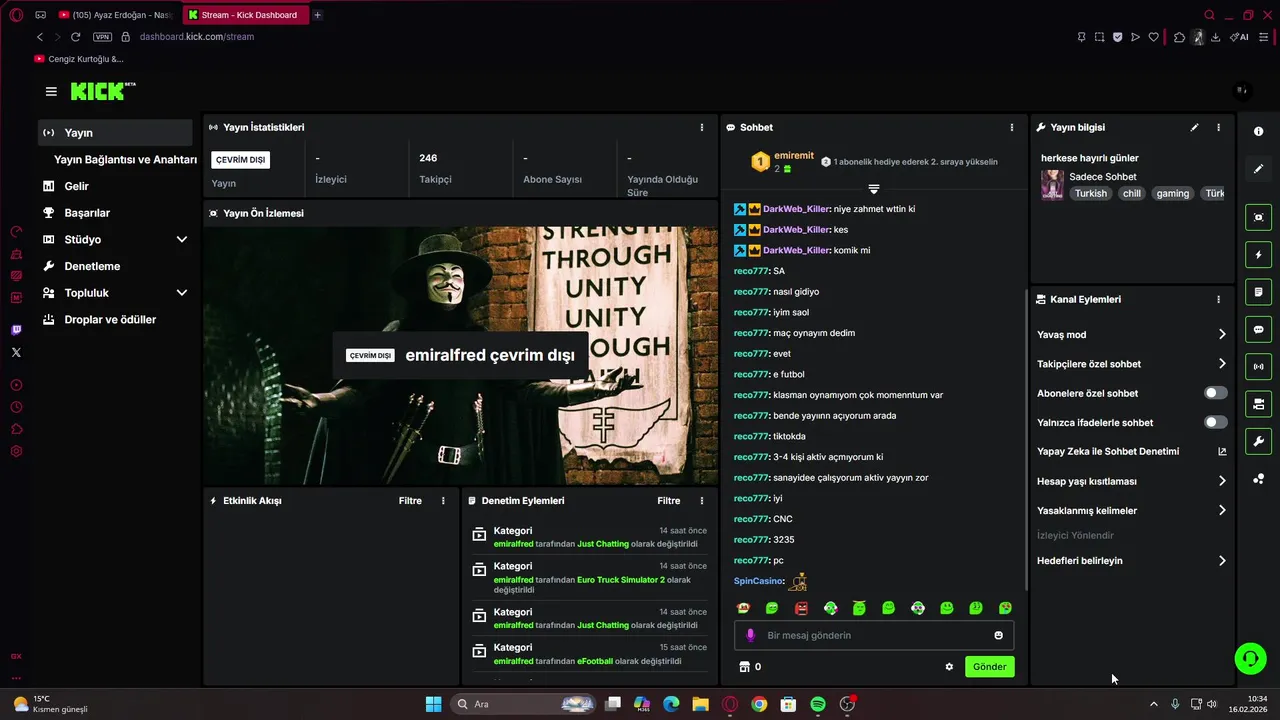The width and height of the screenshot is (1280, 720).
Task: Jump to latest chat via down arrow
Action: tap(874, 189)
